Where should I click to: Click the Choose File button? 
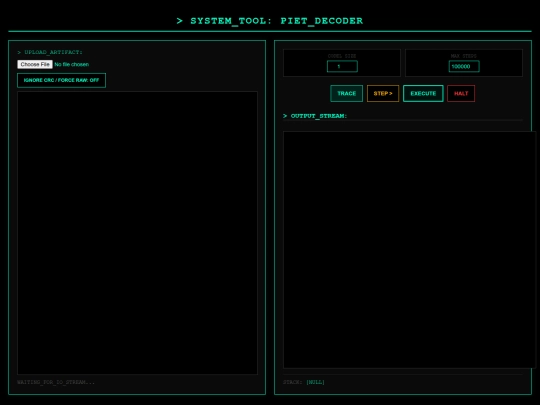[35, 64]
